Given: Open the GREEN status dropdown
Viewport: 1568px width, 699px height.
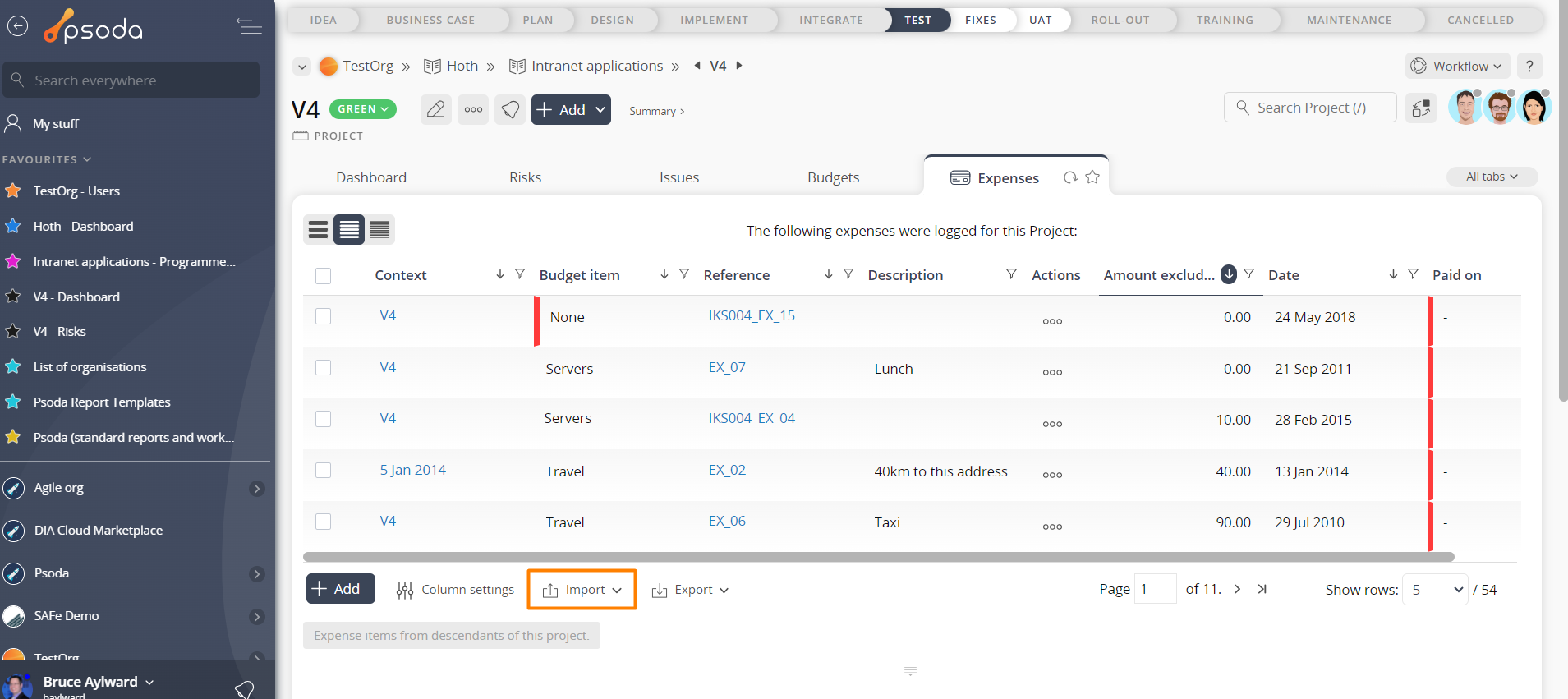Looking at the screenshot, I should point(363,108).
